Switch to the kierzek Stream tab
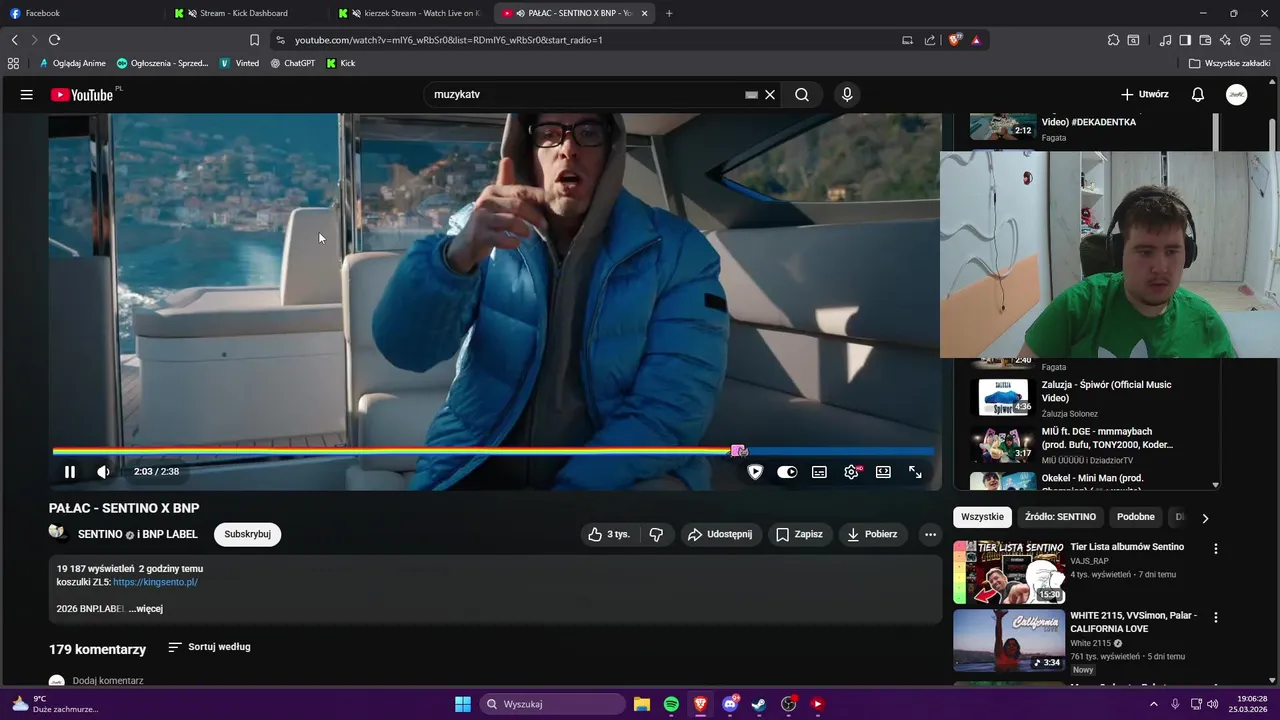Screen dimensions: 1280x720 (411, 13)
